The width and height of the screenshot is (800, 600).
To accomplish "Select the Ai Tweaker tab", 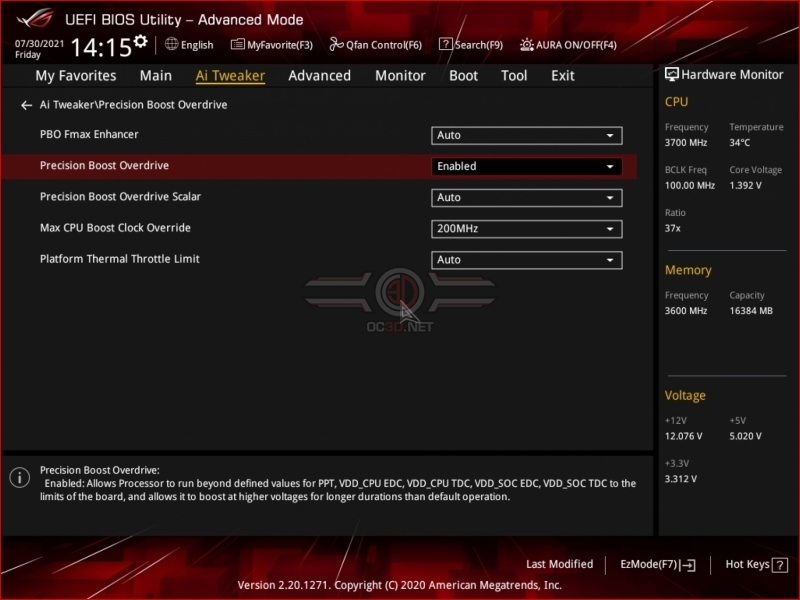I will click(230, 76).
